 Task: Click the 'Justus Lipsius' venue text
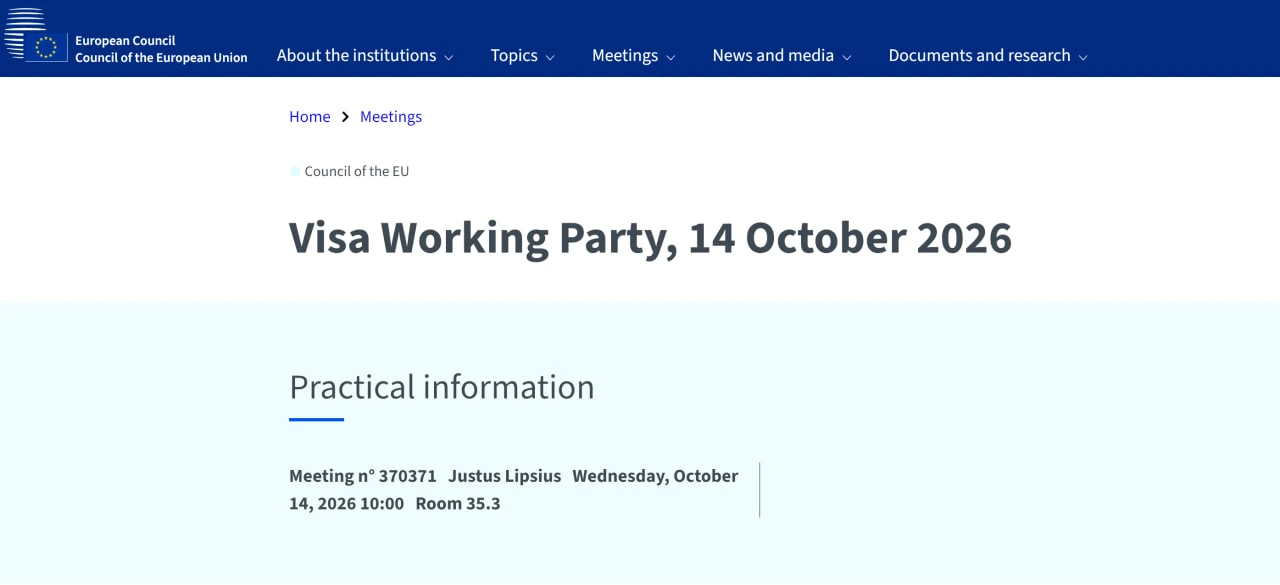[505, 476]
